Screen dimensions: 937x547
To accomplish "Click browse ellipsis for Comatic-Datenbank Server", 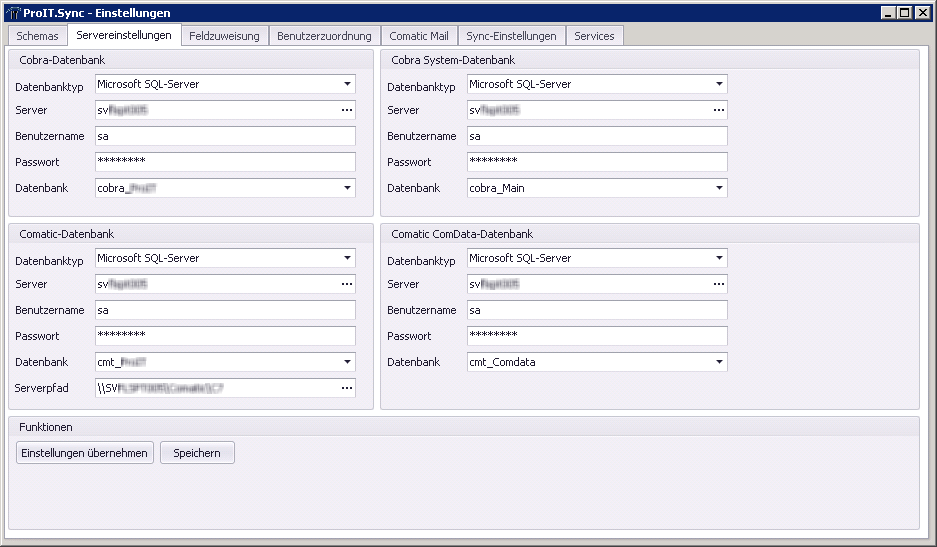I will coord(346,284).
